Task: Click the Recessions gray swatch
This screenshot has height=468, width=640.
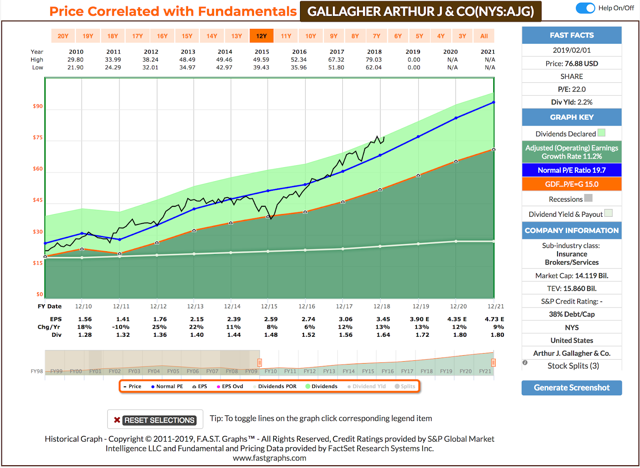Action: 588,198
